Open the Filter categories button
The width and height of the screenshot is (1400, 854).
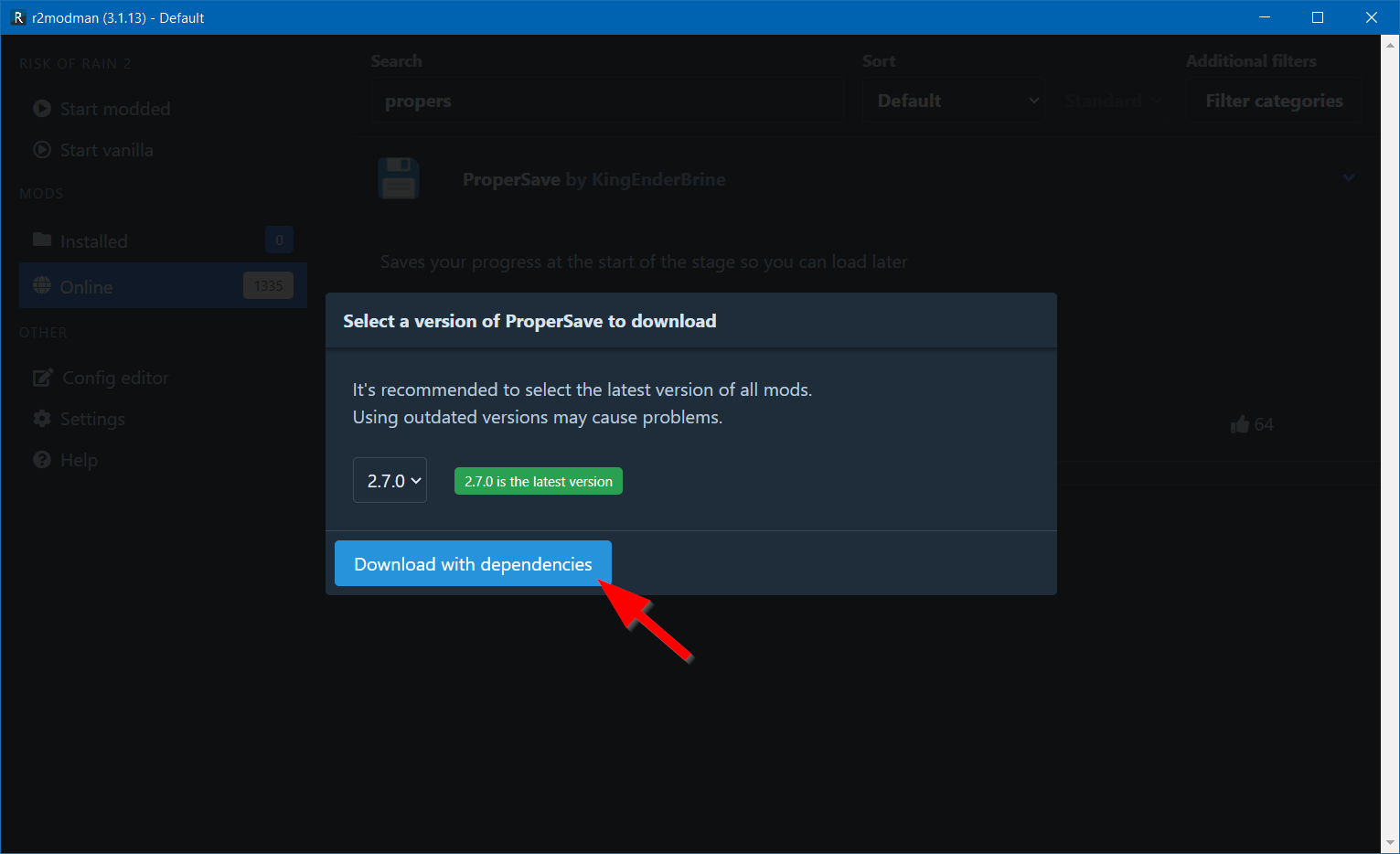coord(1274,101)
